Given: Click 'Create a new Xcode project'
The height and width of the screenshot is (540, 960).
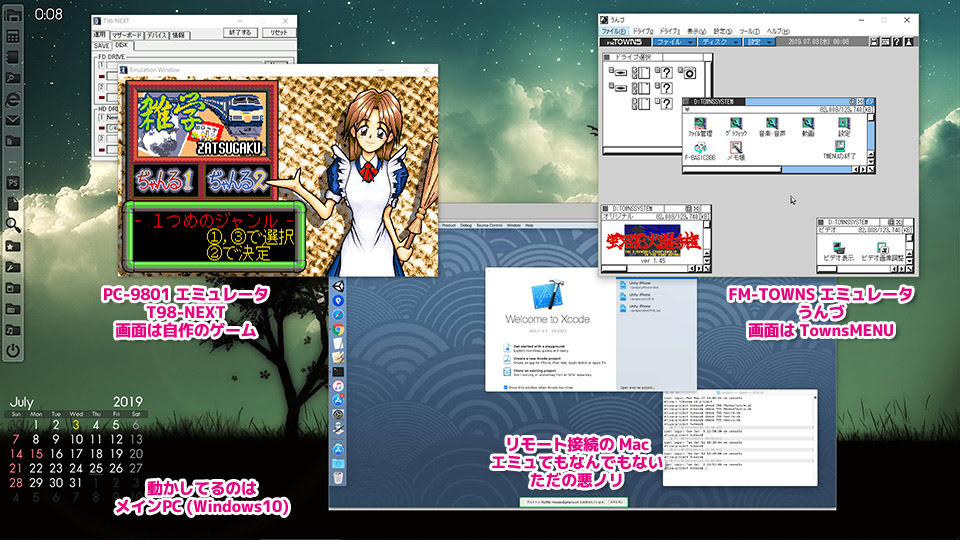Looking at the screenshot, I should coord(539,360).
